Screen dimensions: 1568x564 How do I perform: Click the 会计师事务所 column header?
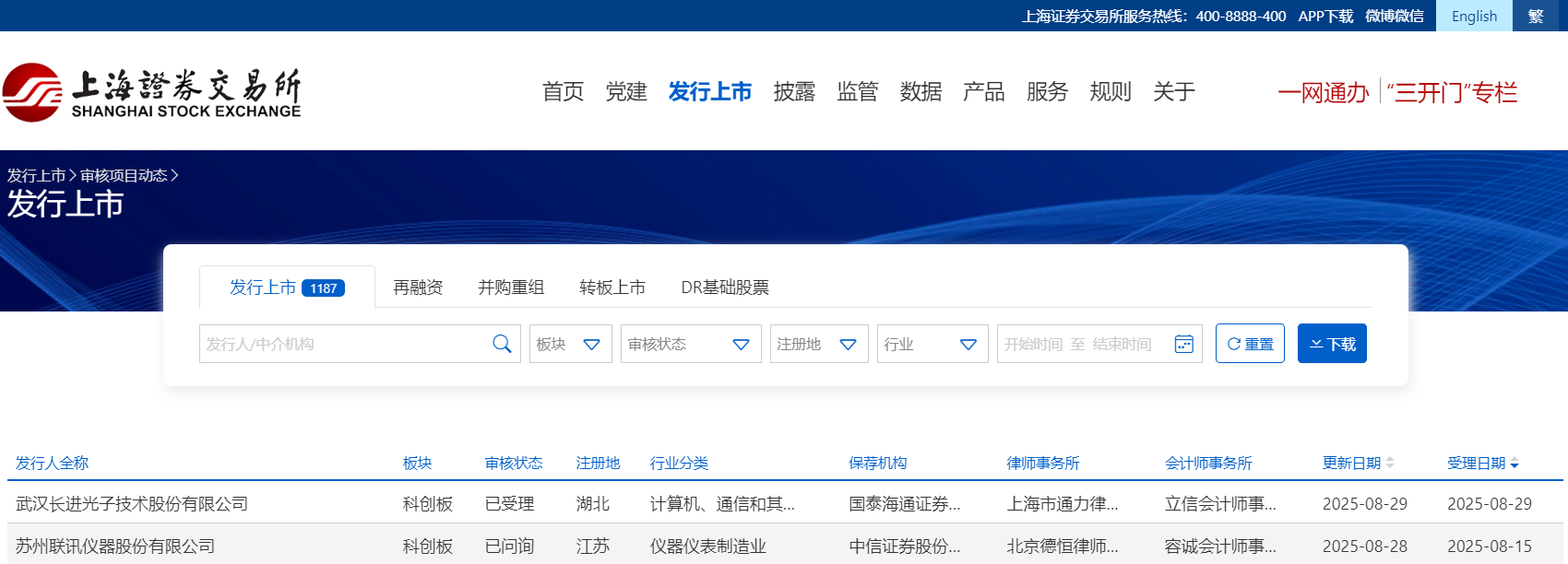tap(1208, 463)
